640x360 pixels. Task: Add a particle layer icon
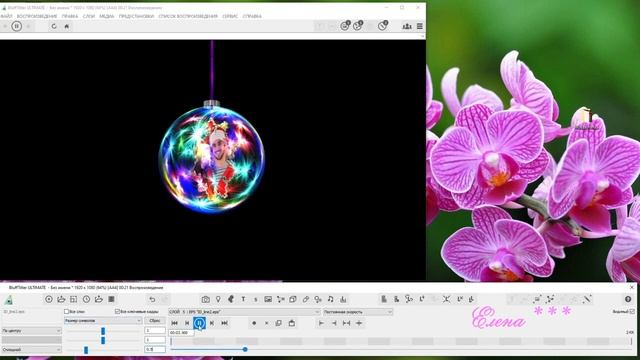pos(280,299)
